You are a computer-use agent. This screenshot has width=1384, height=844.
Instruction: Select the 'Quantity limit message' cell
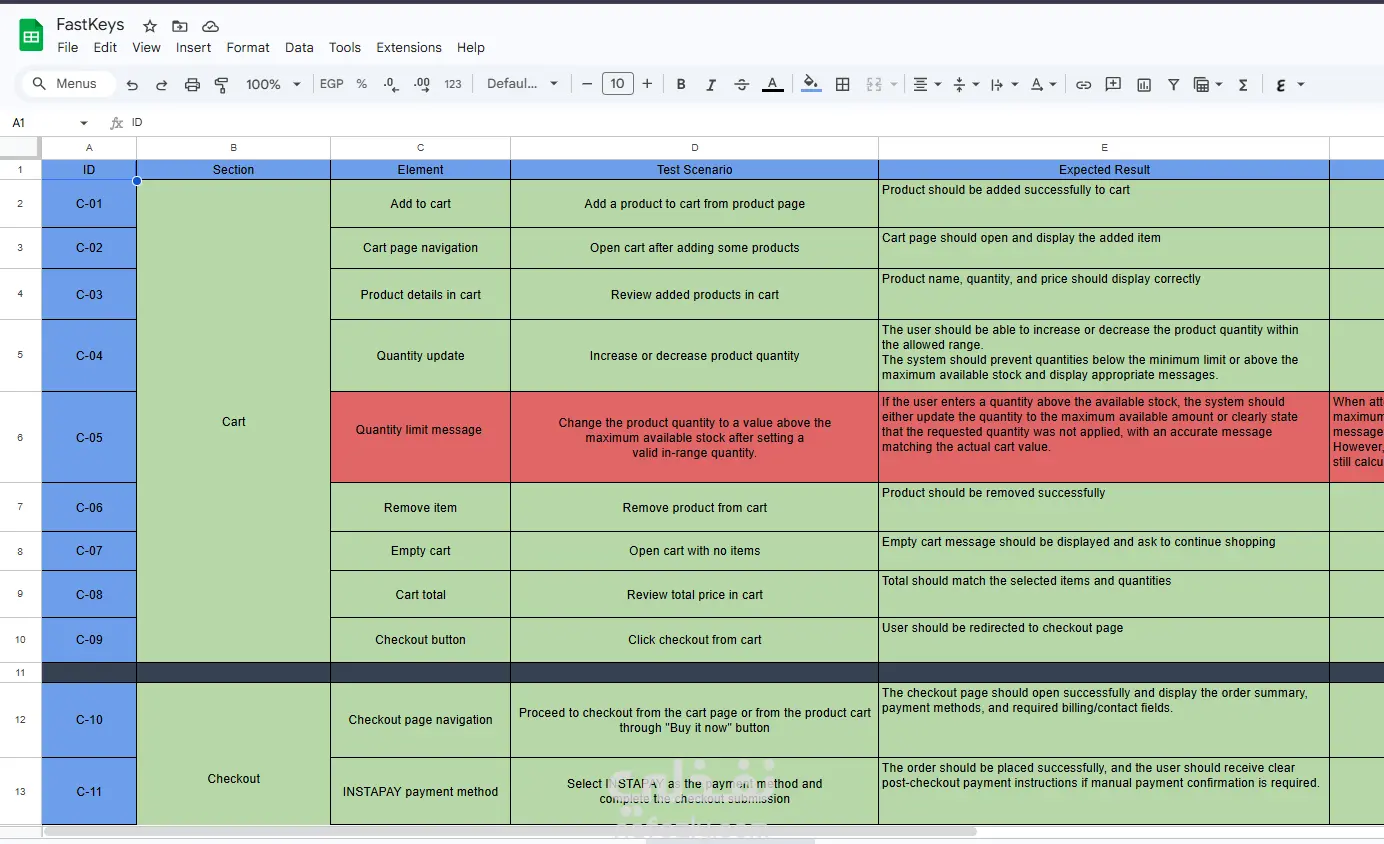420,437
